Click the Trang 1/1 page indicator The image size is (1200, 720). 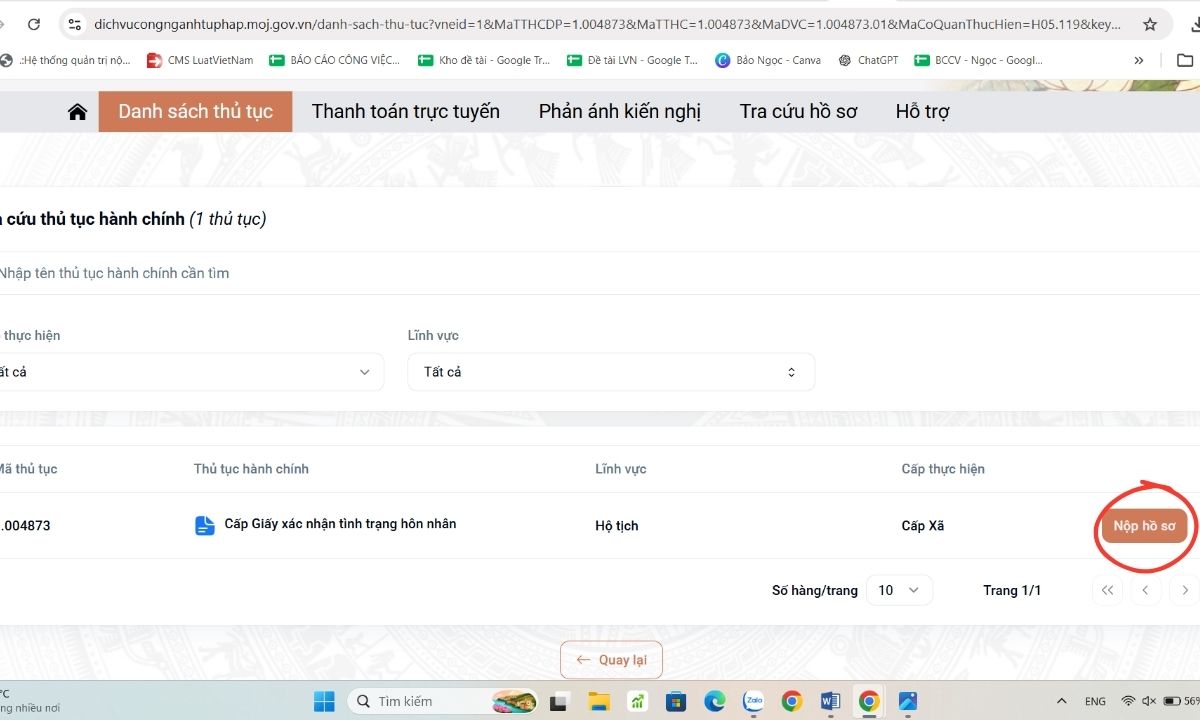pos(1012,590)
